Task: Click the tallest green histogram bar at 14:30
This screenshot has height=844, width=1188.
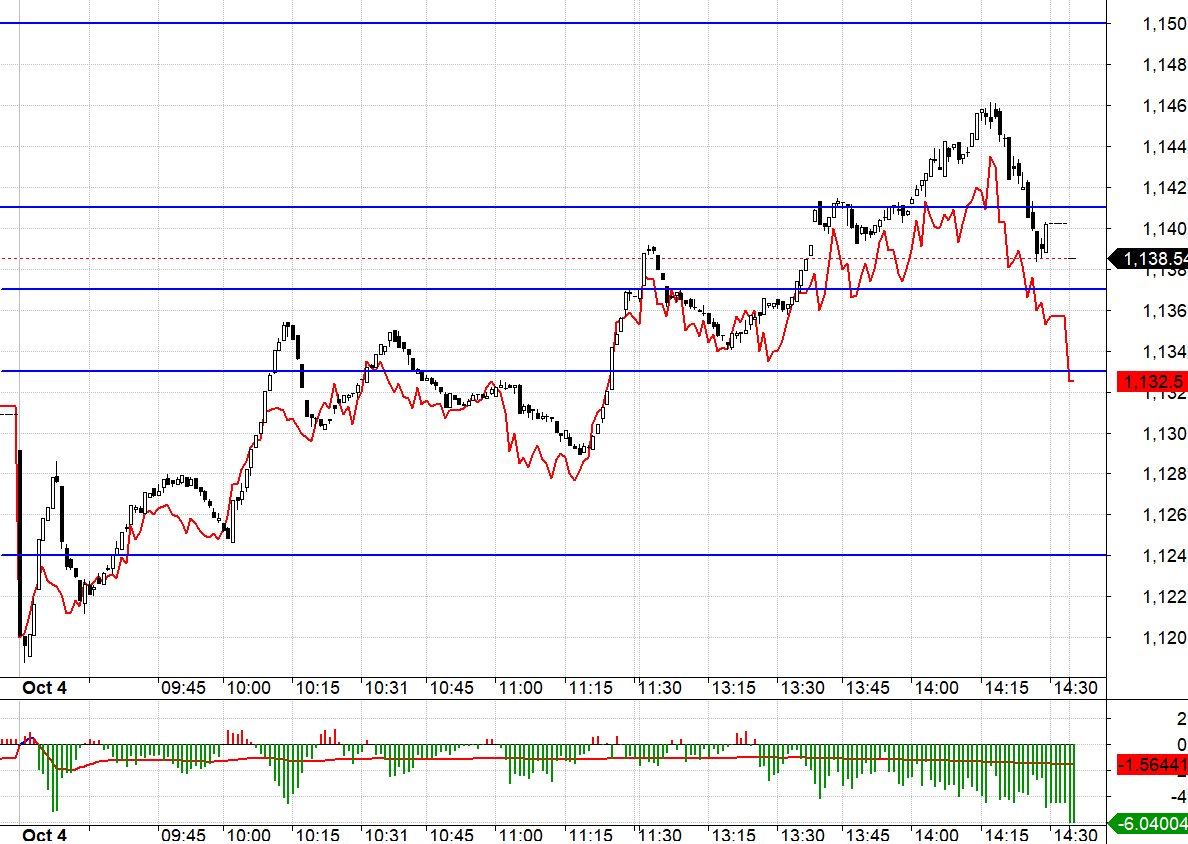Action: 1072,783
